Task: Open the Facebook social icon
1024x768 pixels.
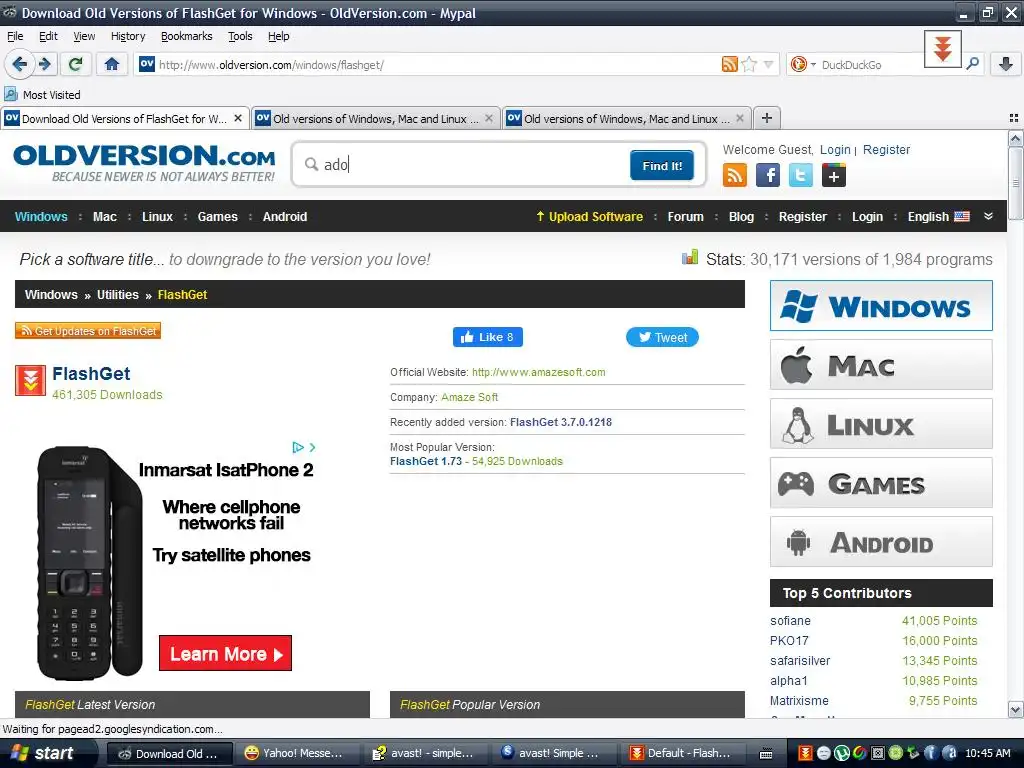Action: click(x=768, y=175)
